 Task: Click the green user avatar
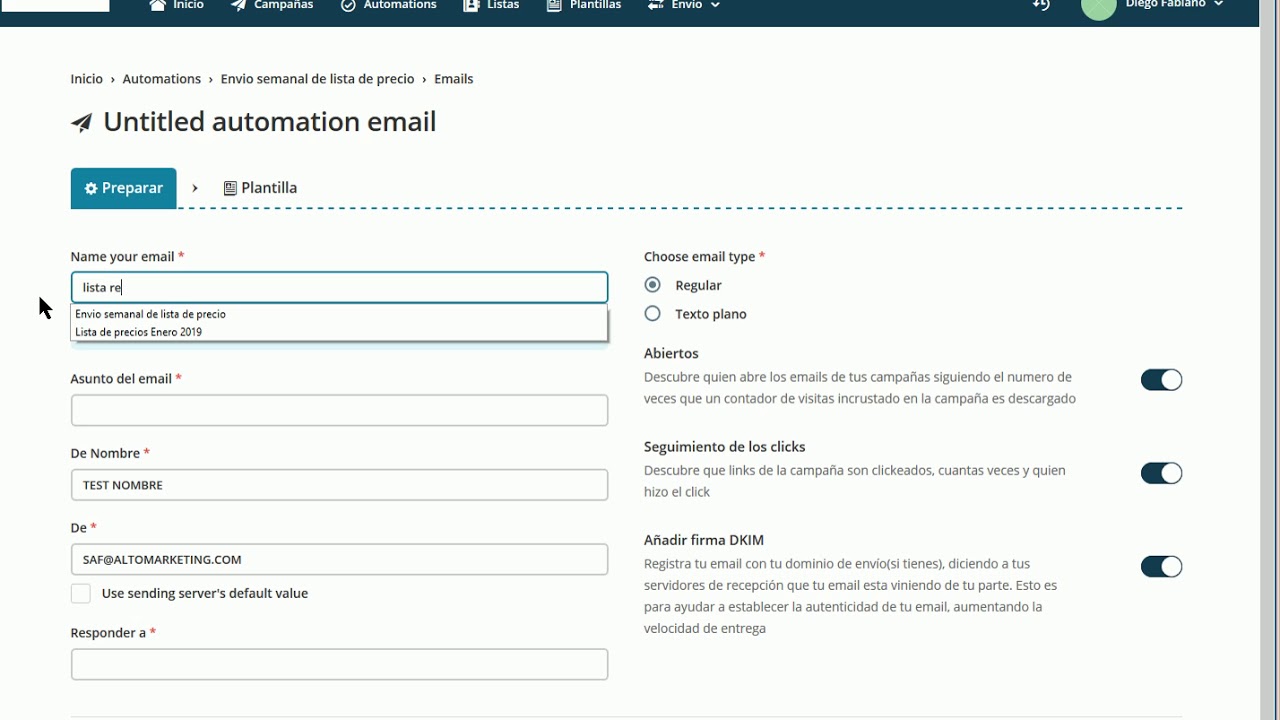(1098, 8)
